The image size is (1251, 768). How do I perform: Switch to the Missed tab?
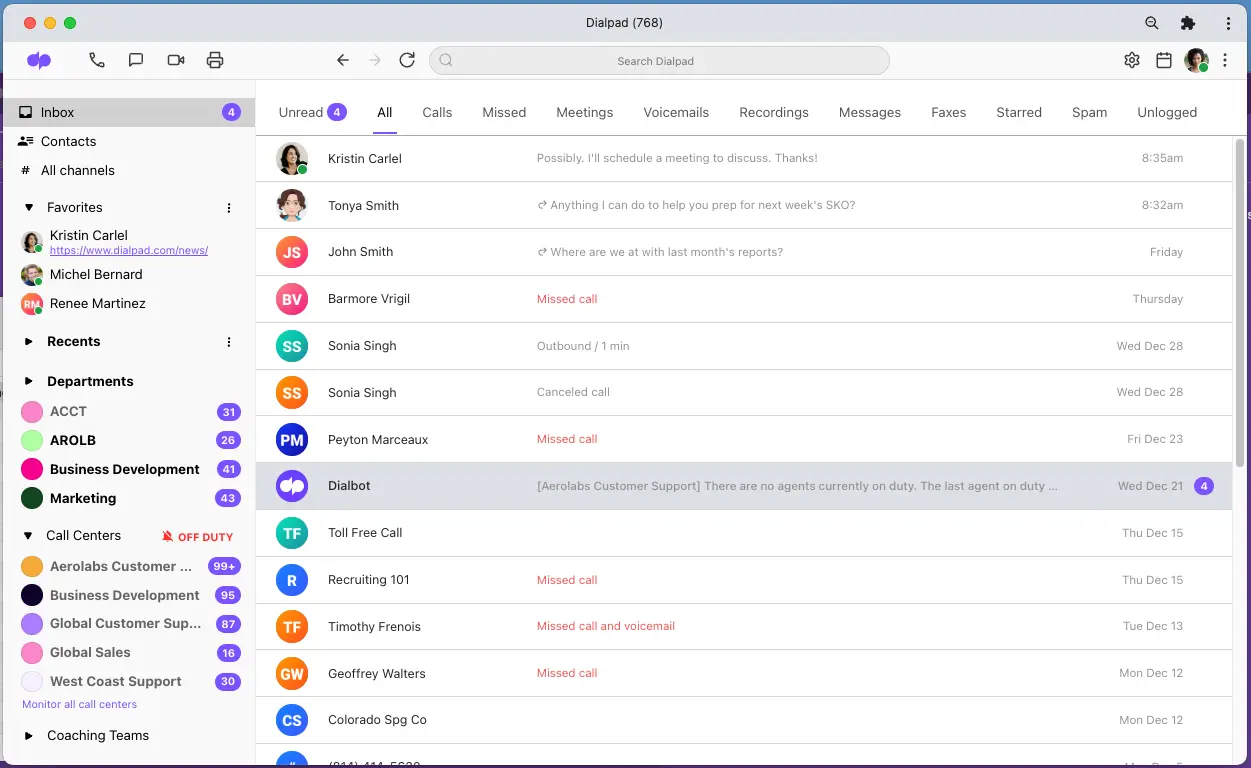[x=504, y=112]
